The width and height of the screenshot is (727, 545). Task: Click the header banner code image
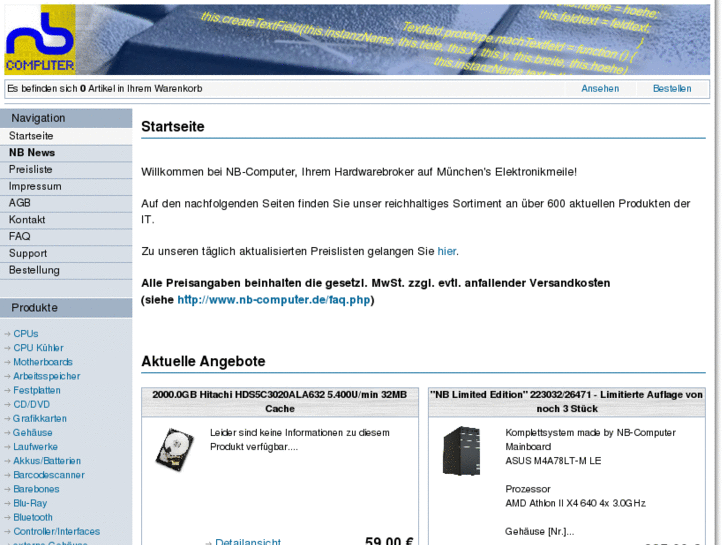pos(393,40)
